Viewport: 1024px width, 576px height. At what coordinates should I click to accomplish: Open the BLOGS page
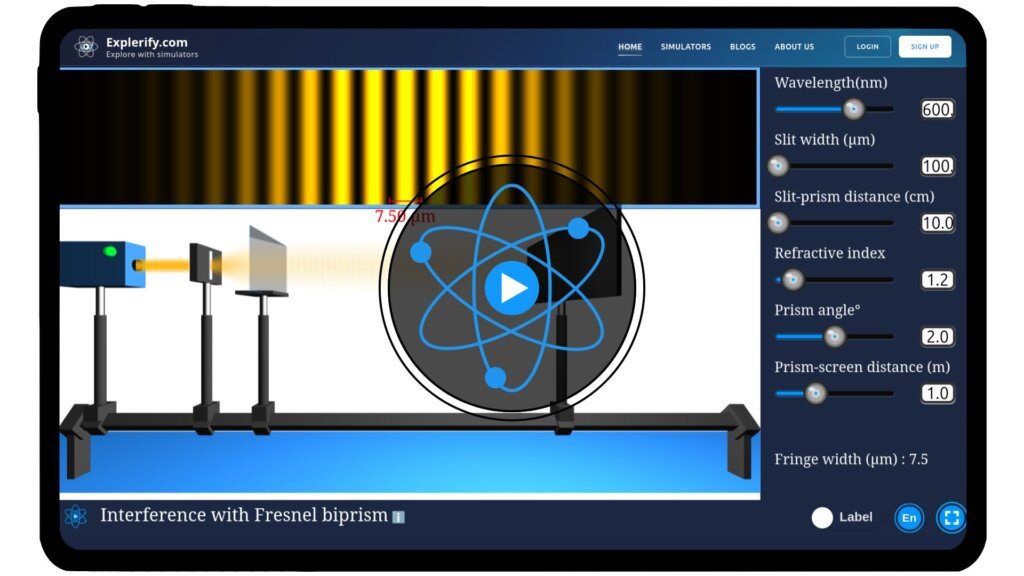point(742,46)
